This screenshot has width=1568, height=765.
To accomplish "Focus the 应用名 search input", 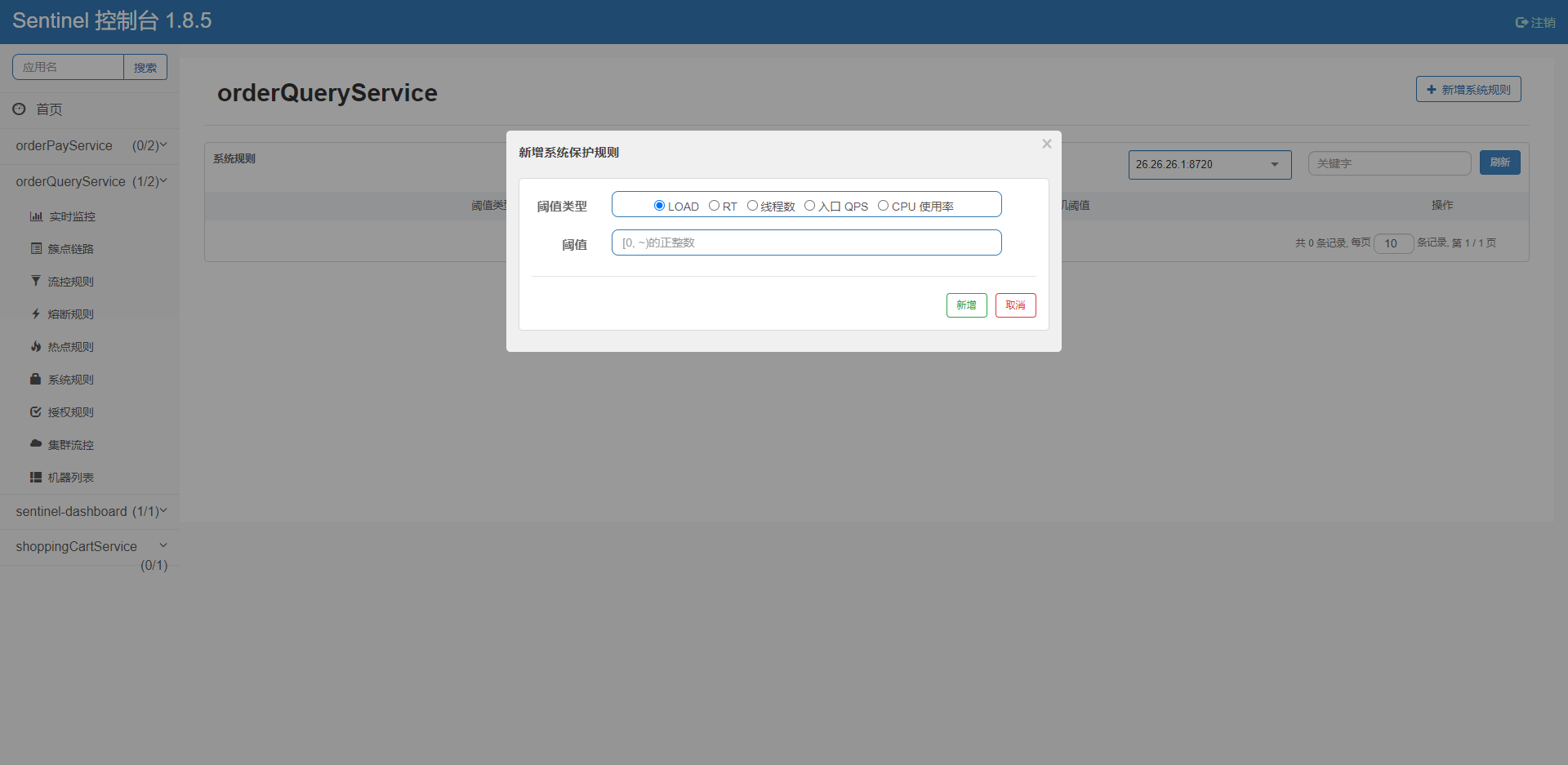I will point(68,67).
